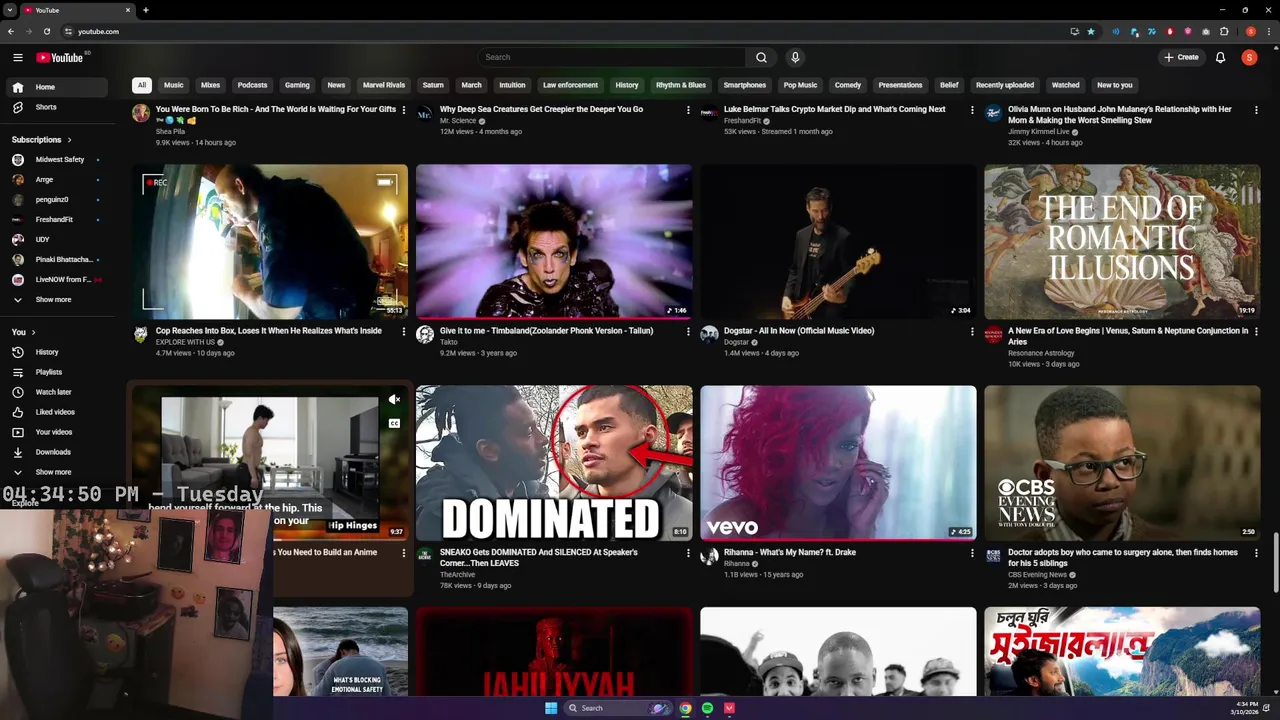Open options menu for Rihanna video
The width and height of the screenshot is (1280, 720).
click(x=972, y=553)
